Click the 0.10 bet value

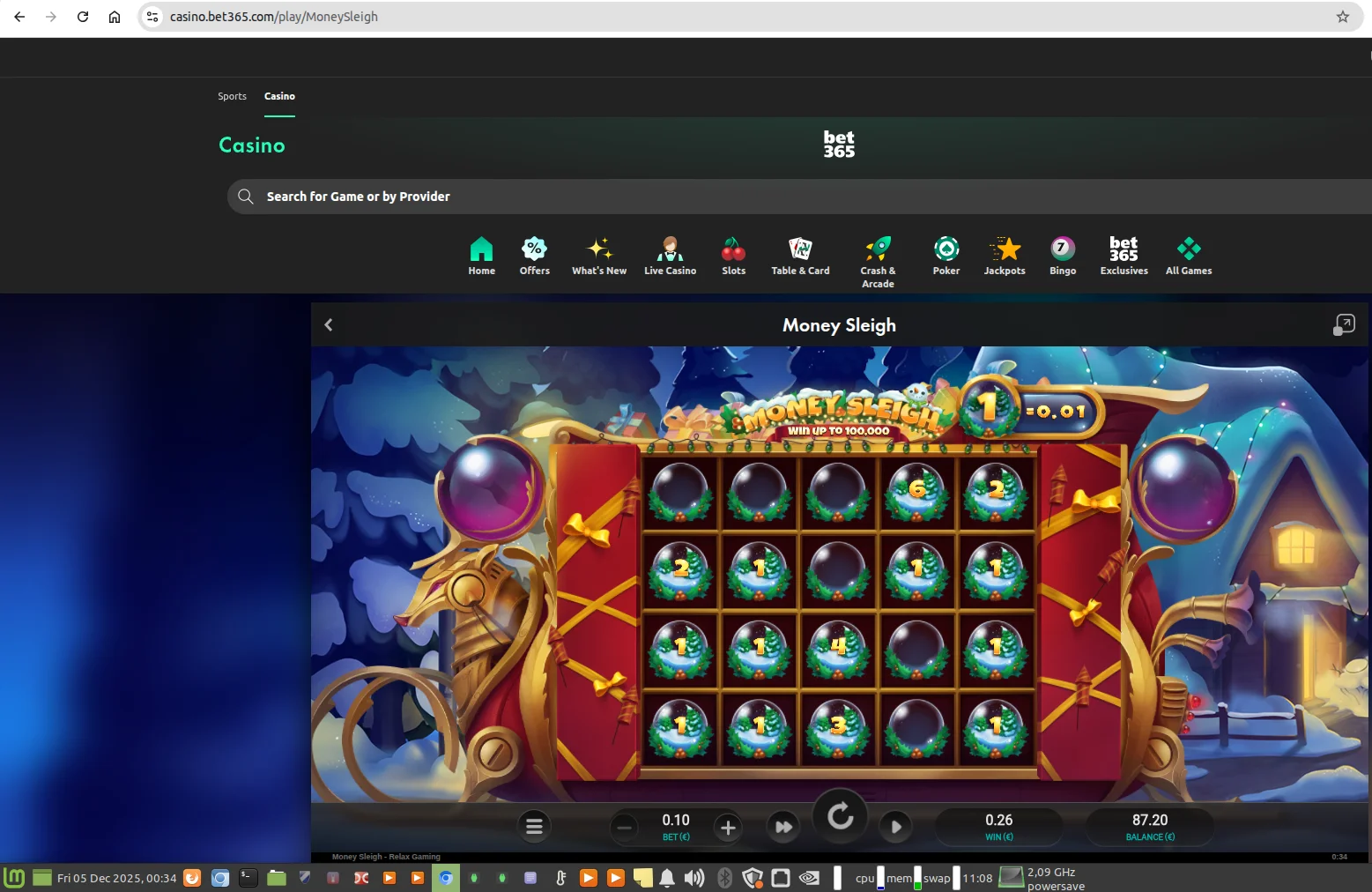[676, 821]
